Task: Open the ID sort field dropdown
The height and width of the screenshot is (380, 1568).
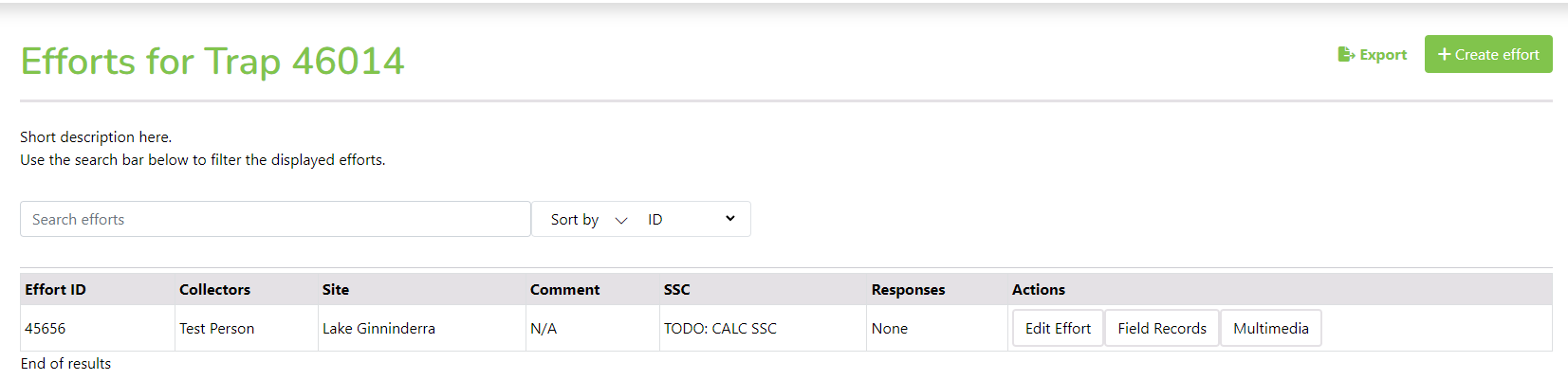Action: click(x=692, y=219)
